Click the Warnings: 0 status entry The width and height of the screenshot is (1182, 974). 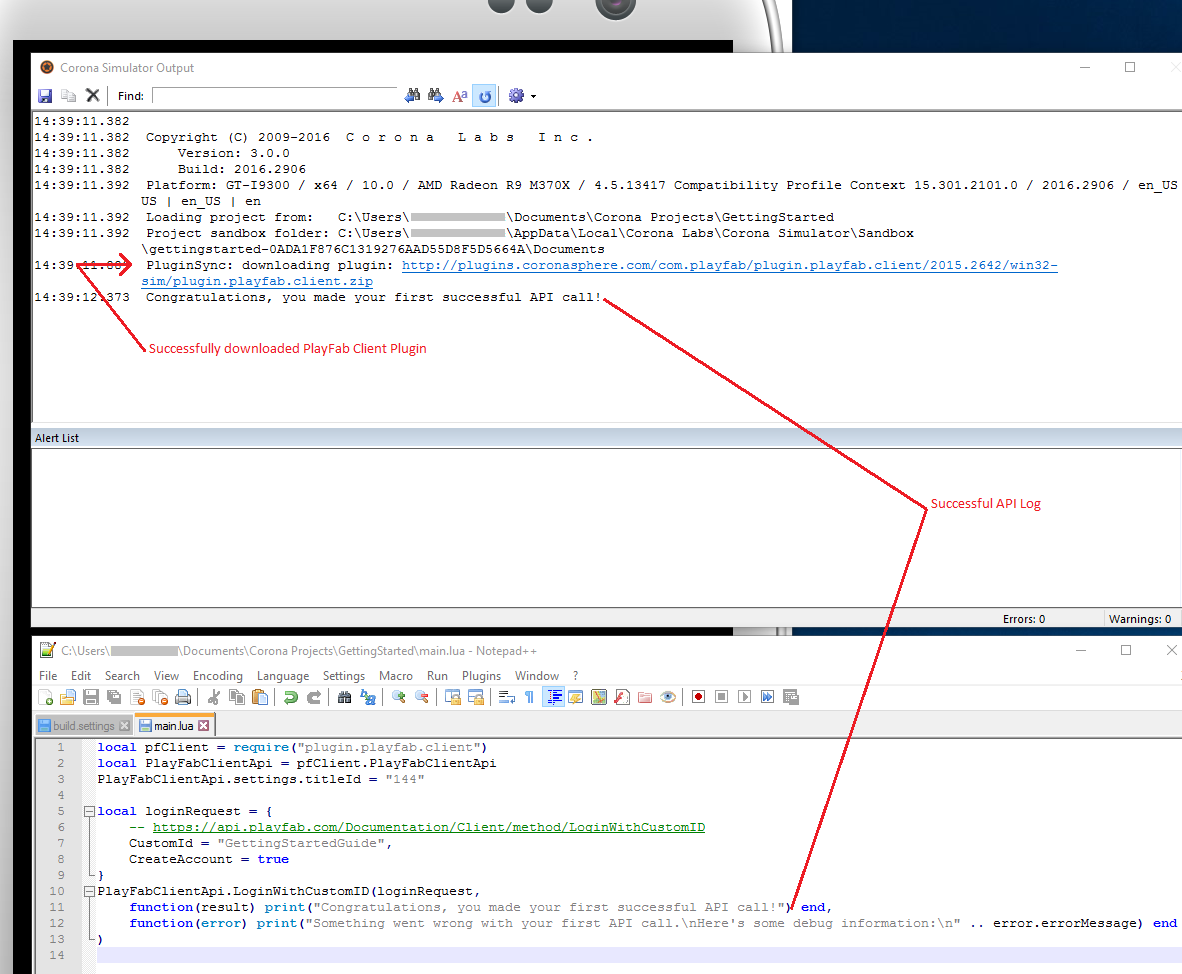click(x=1140, y=619)
